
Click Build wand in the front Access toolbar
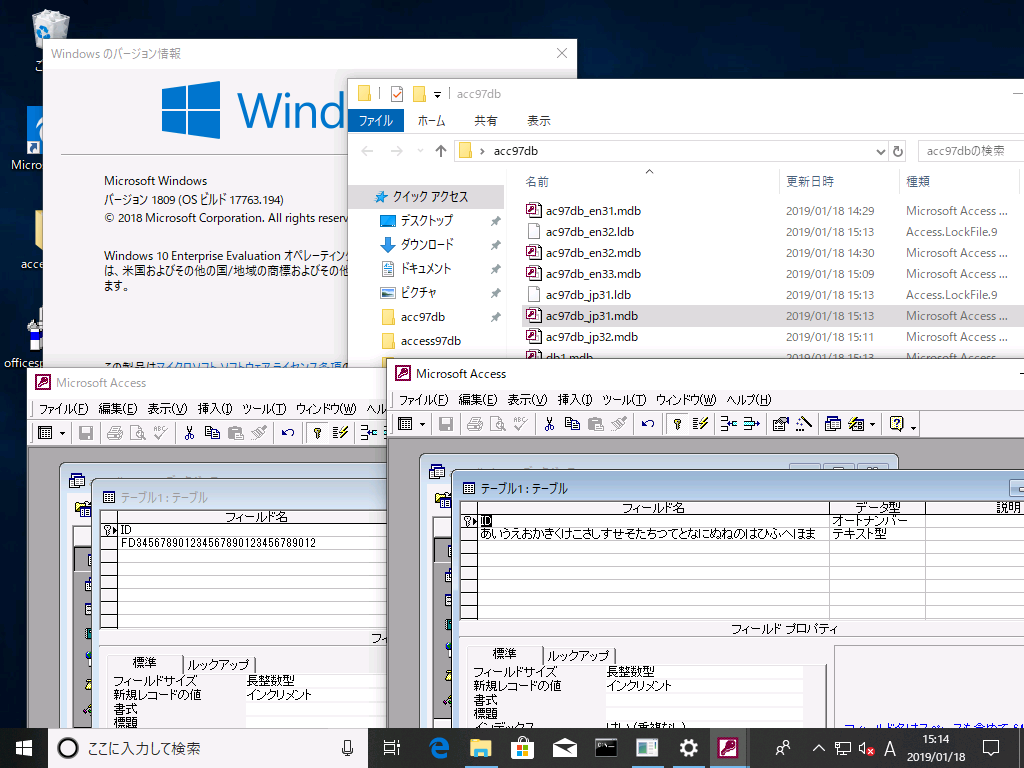click(x=804, y=424)
